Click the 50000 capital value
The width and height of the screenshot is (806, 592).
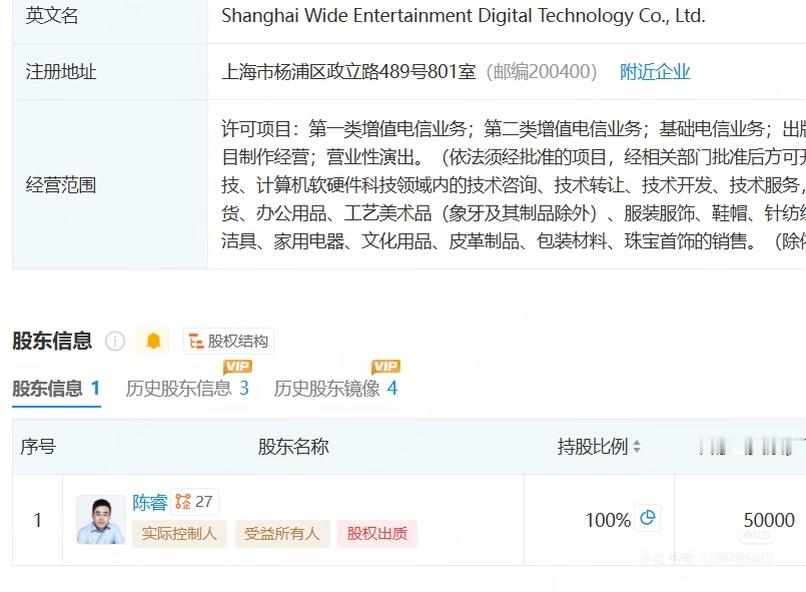(769, 520)
